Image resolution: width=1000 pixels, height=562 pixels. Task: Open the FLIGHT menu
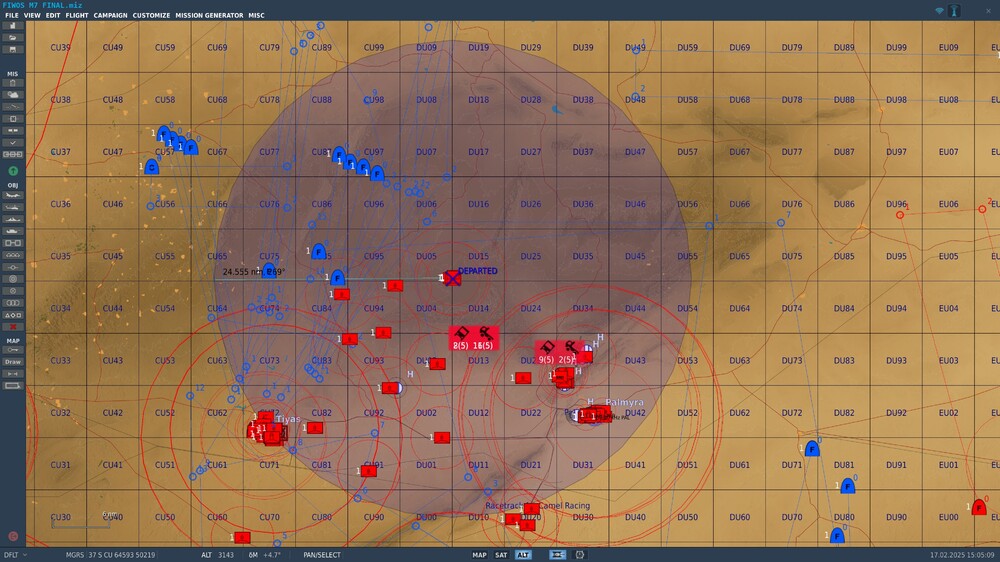coord(77,15)
